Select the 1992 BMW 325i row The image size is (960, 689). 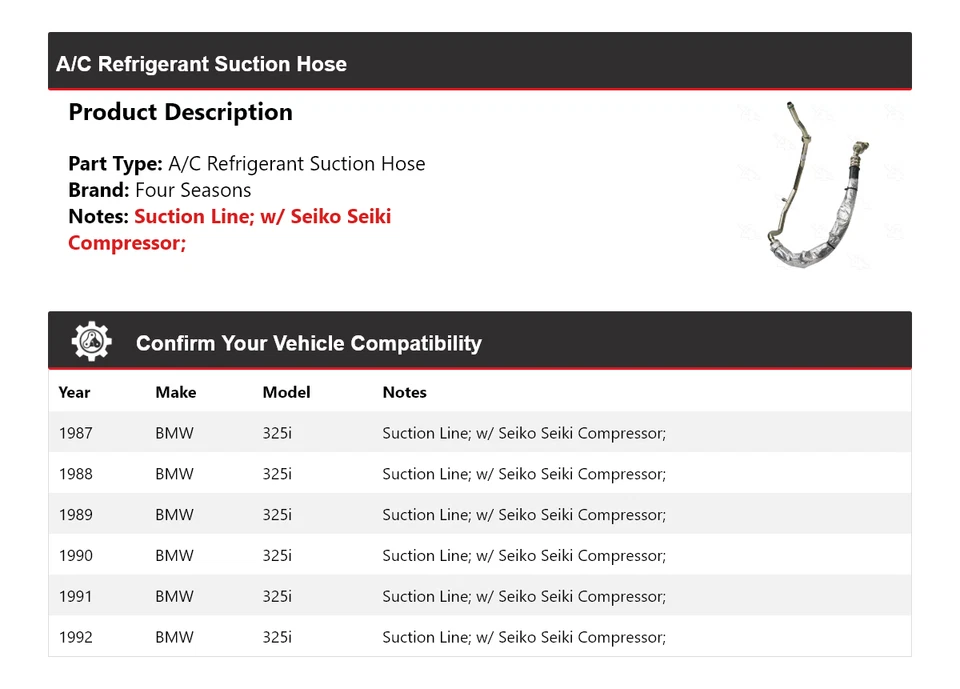[x=479, y=637]
